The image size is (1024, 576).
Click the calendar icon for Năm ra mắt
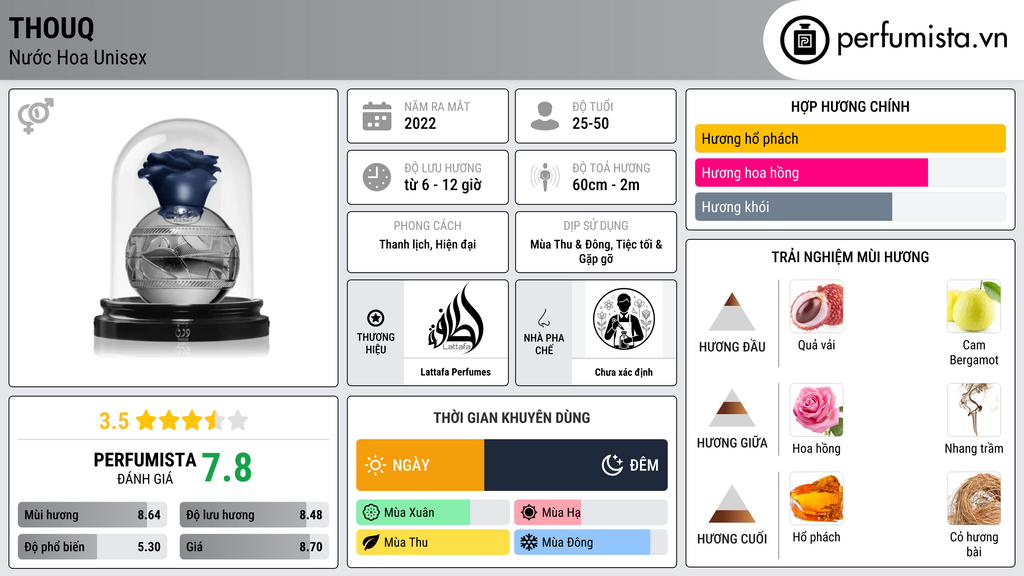pos(377,116)
